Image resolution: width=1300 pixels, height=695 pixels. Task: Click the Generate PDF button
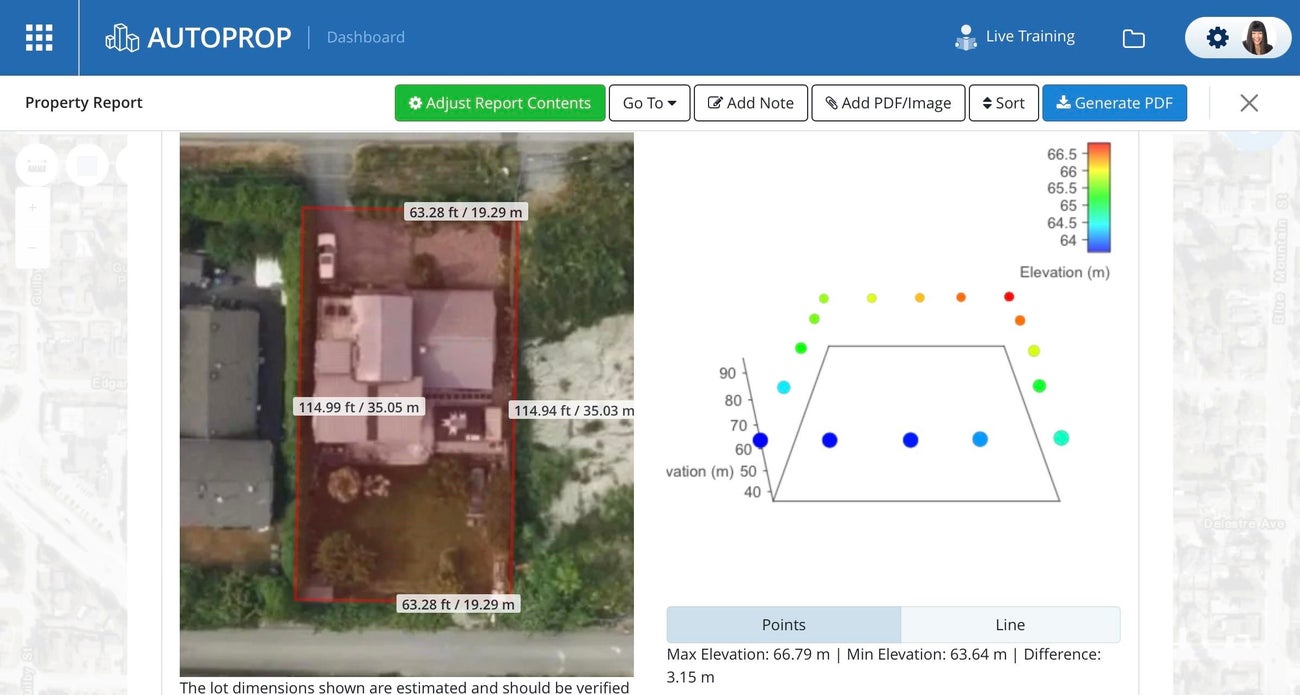(1114, 103)
